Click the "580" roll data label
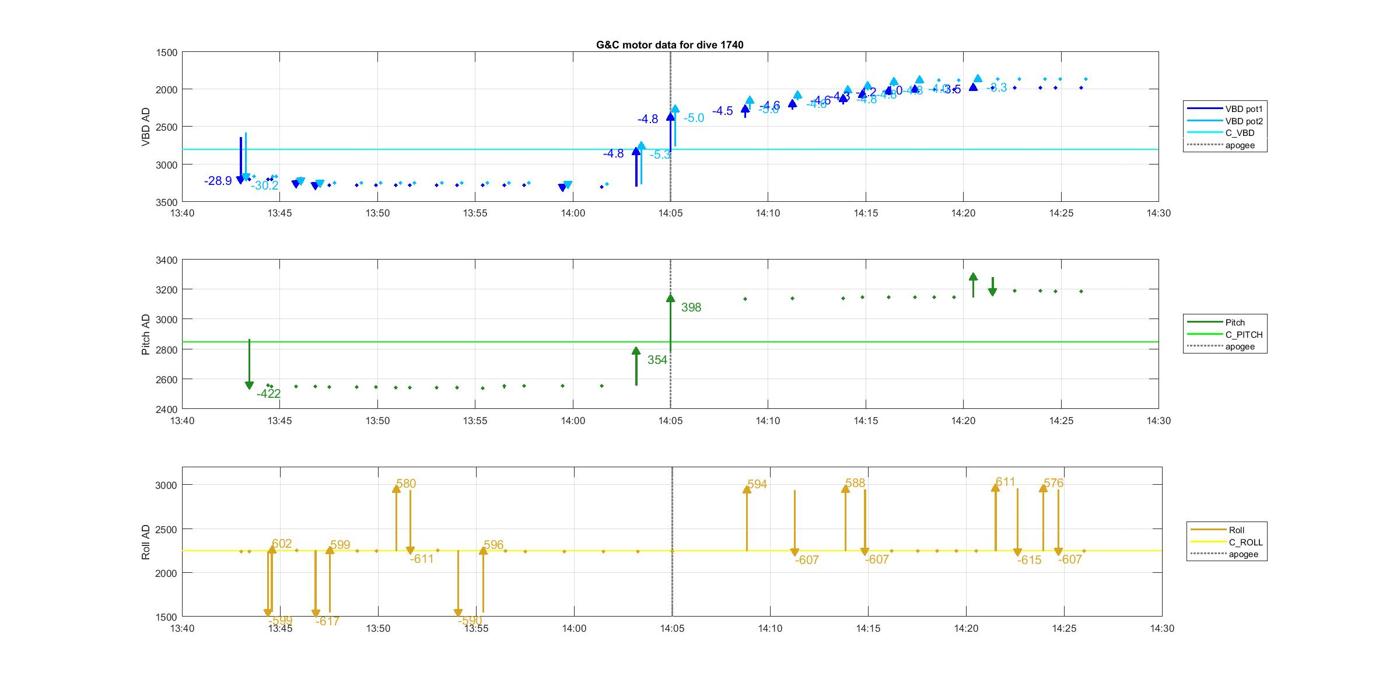The width and height of the screenshot is (1400, 693). pos(406,484)
